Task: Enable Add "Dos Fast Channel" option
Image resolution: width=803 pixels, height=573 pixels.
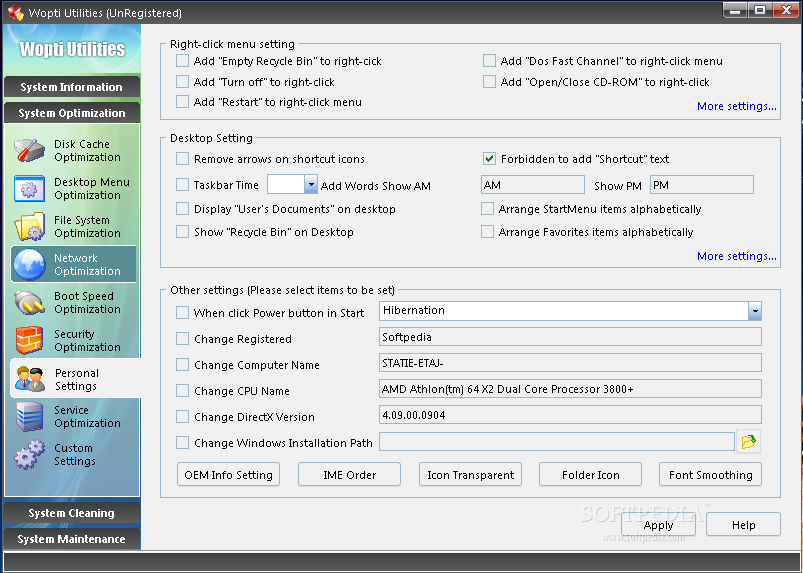Action: point(489,61)
